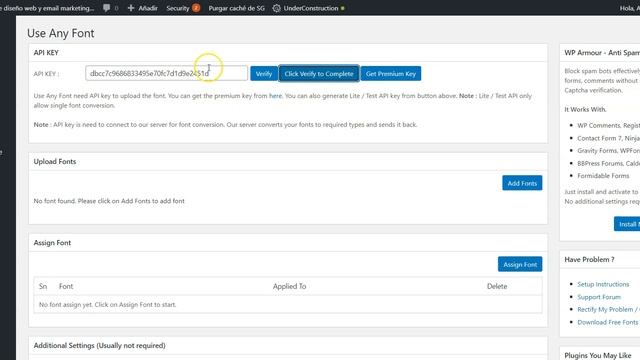
Task: Click the Additional Settings section heading
Action: pos(100,345)
